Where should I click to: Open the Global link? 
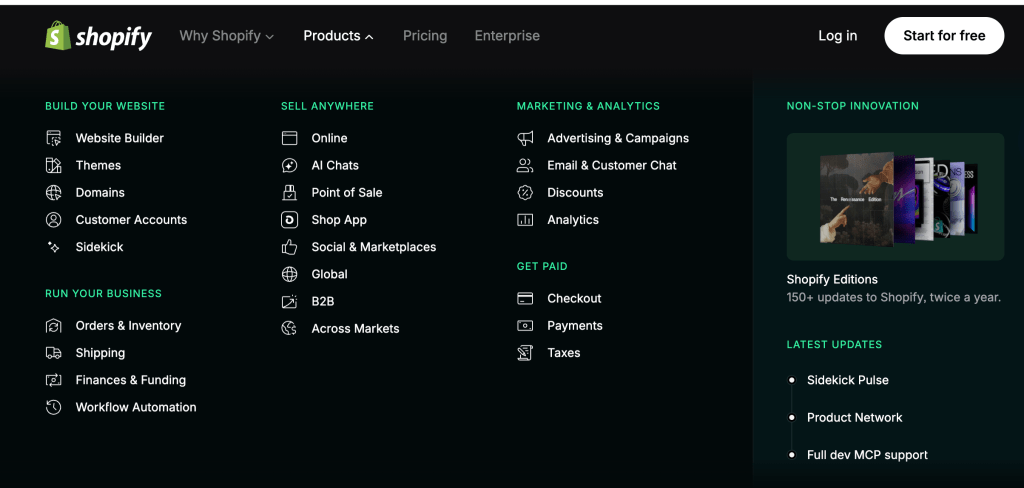coord(329,274)
